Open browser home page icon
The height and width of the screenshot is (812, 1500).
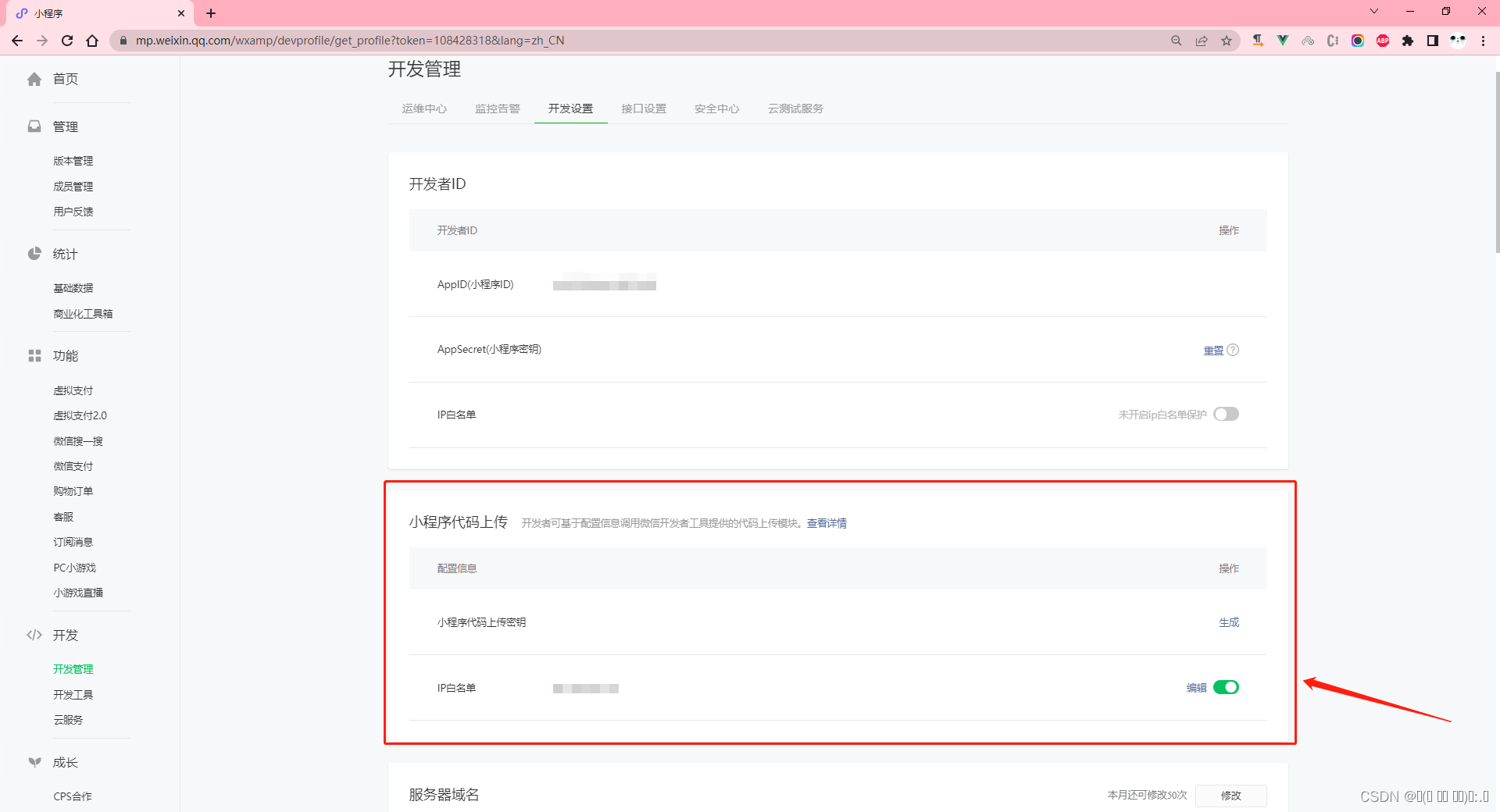point(92,41)
